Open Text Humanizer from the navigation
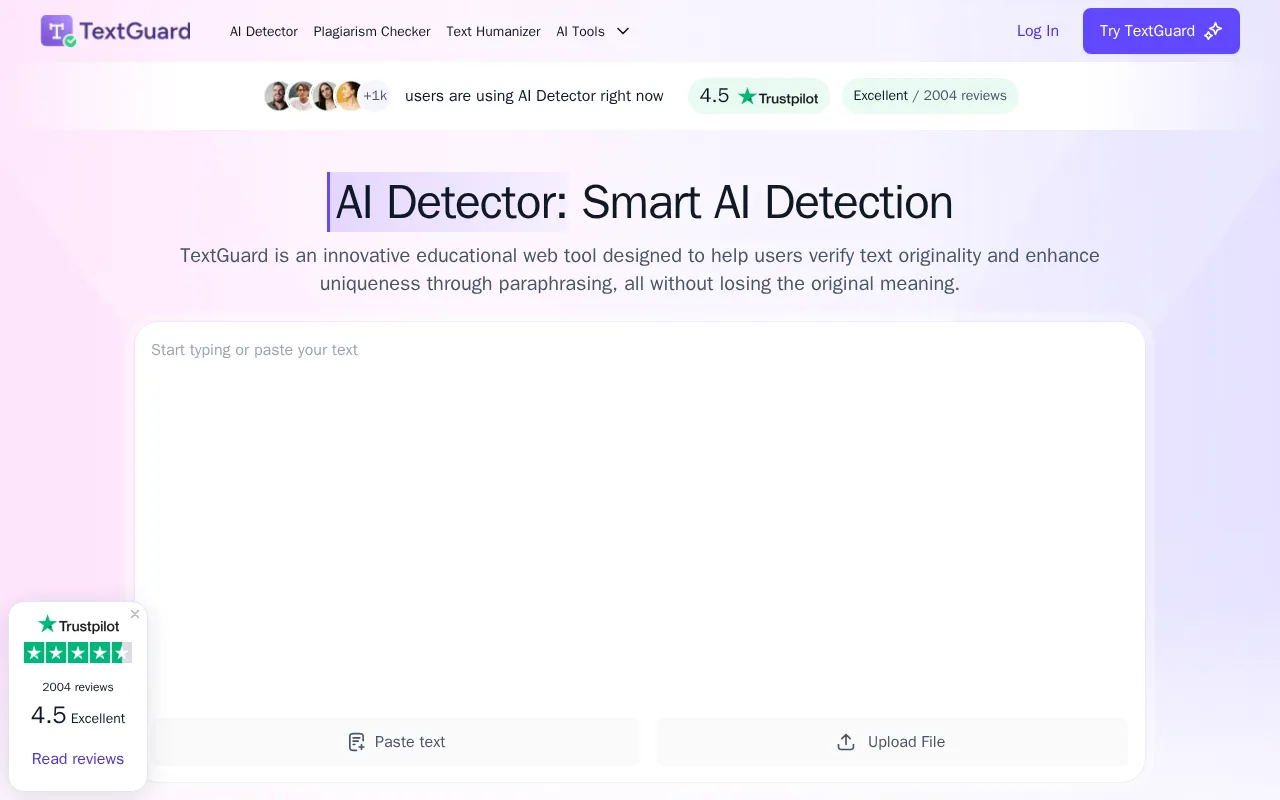 point(493,31)
